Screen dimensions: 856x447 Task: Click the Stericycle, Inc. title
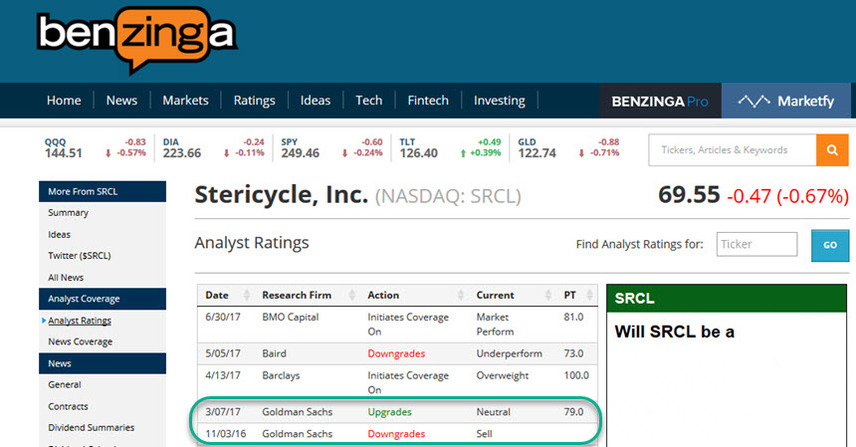[282, 195]
